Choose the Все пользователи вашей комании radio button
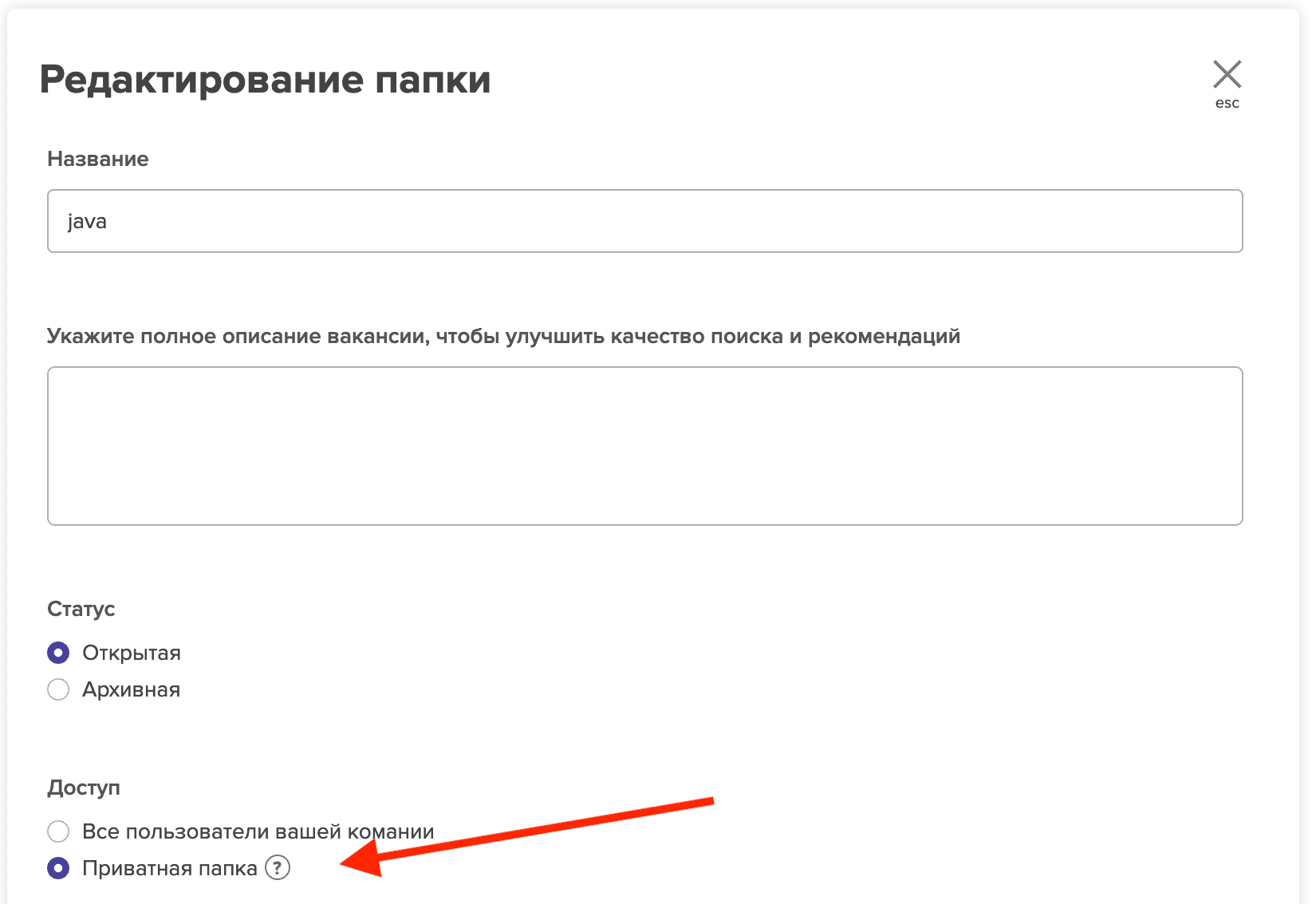Viewport: 1316px width, 904px height. click(x=58, y=831)
